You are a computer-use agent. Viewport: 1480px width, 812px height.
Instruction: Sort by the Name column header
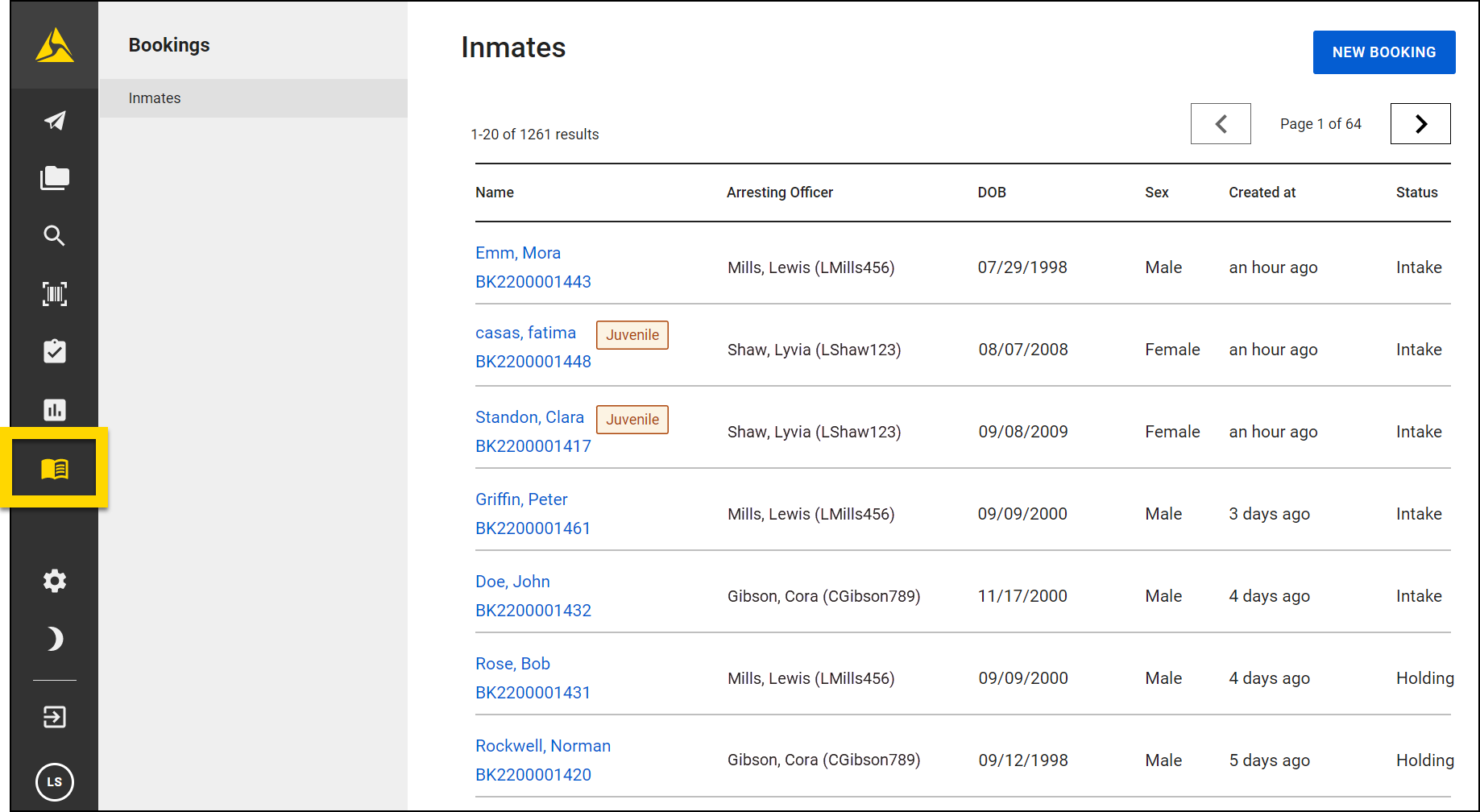494,192
